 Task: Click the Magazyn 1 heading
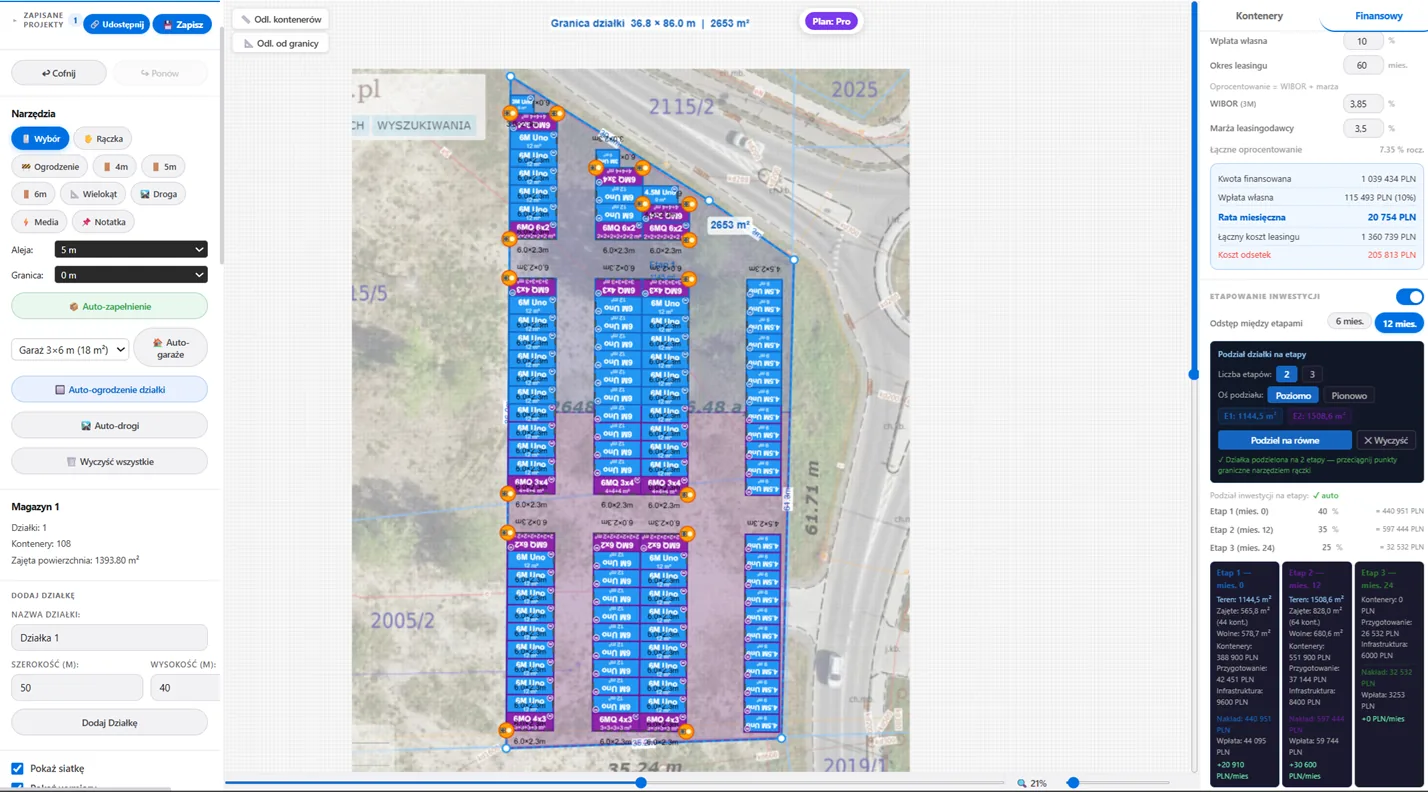[35, 507]
